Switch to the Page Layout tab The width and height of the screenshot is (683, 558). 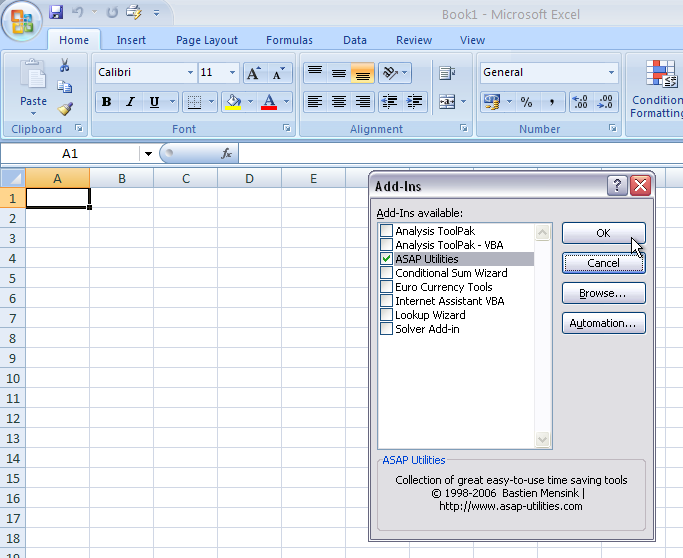pyautogui.click(x=207, y=40)
